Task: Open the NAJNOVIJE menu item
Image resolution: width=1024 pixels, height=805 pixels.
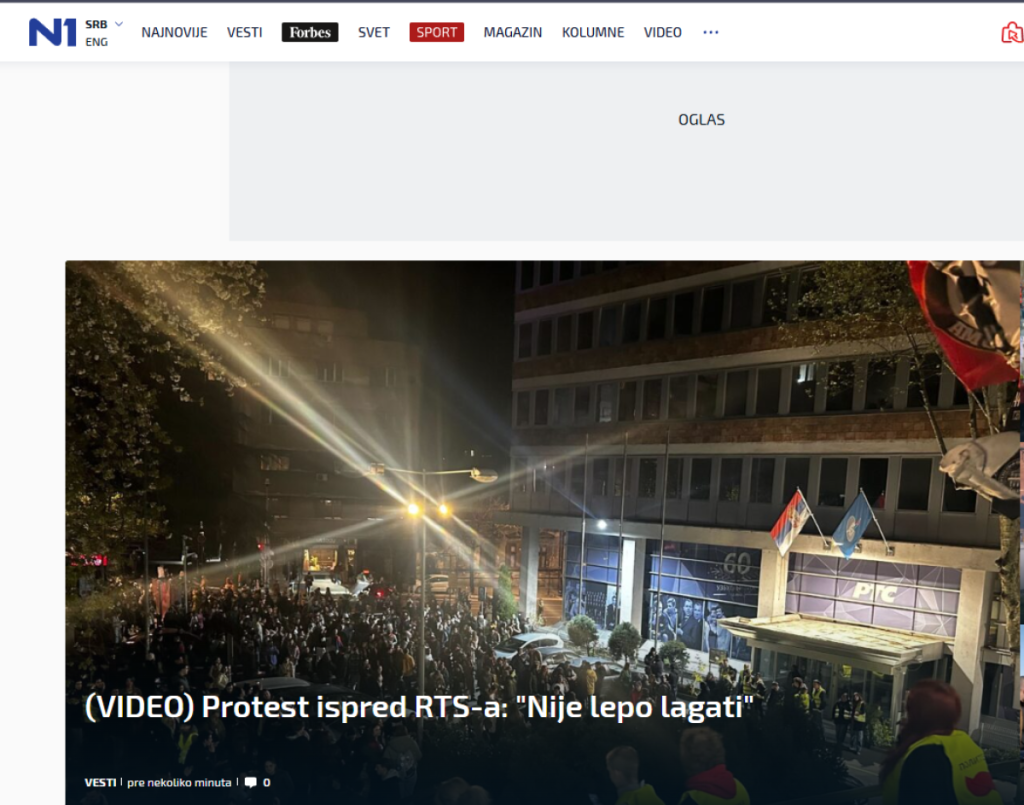Action: [x=174, y=32]
